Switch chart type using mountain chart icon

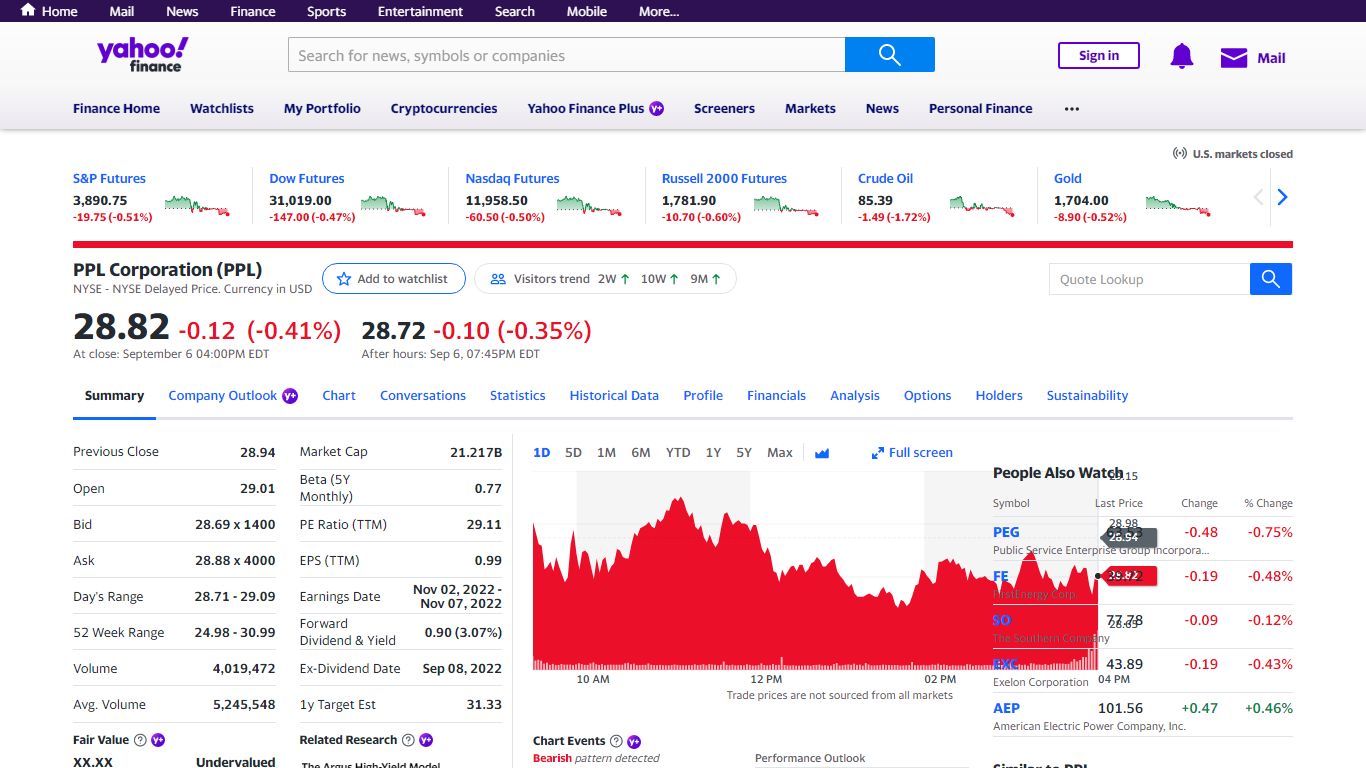point(822,453)
